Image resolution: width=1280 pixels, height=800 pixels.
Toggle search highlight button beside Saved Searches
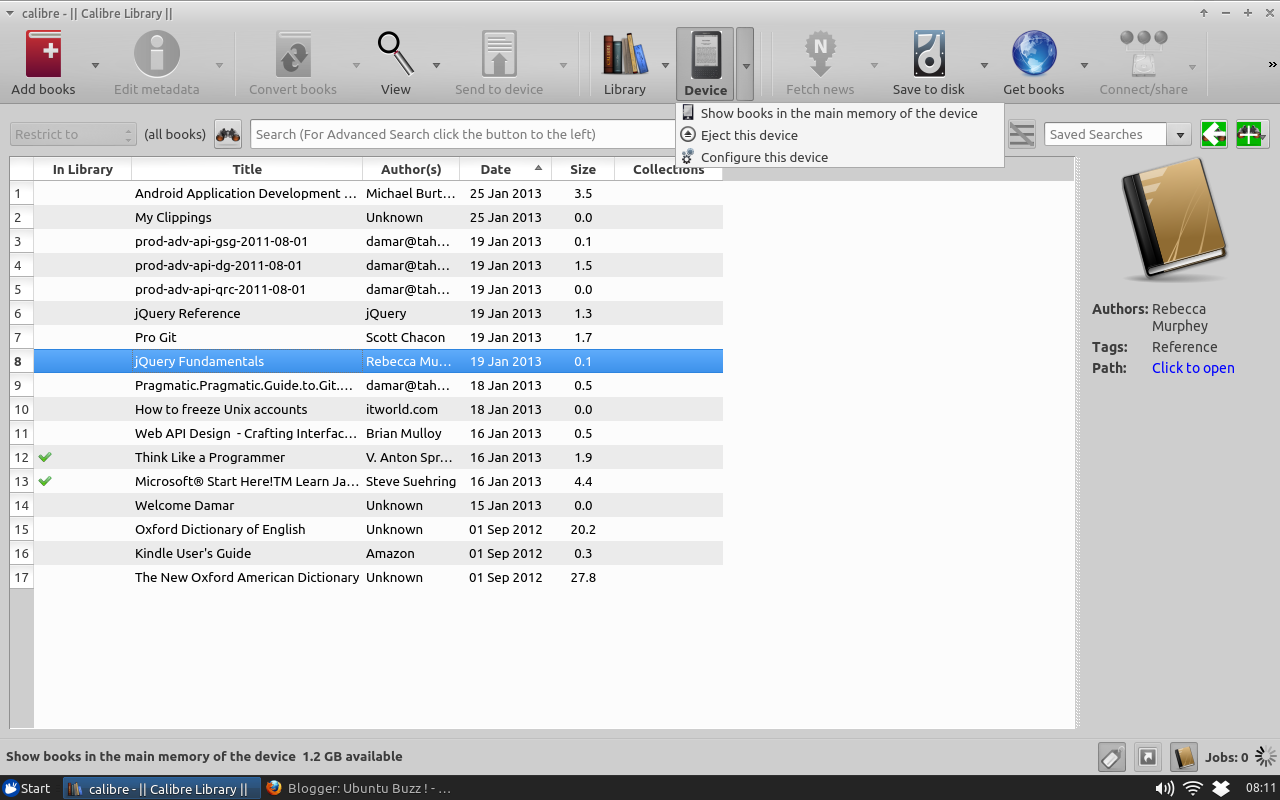coord(1022,134)
